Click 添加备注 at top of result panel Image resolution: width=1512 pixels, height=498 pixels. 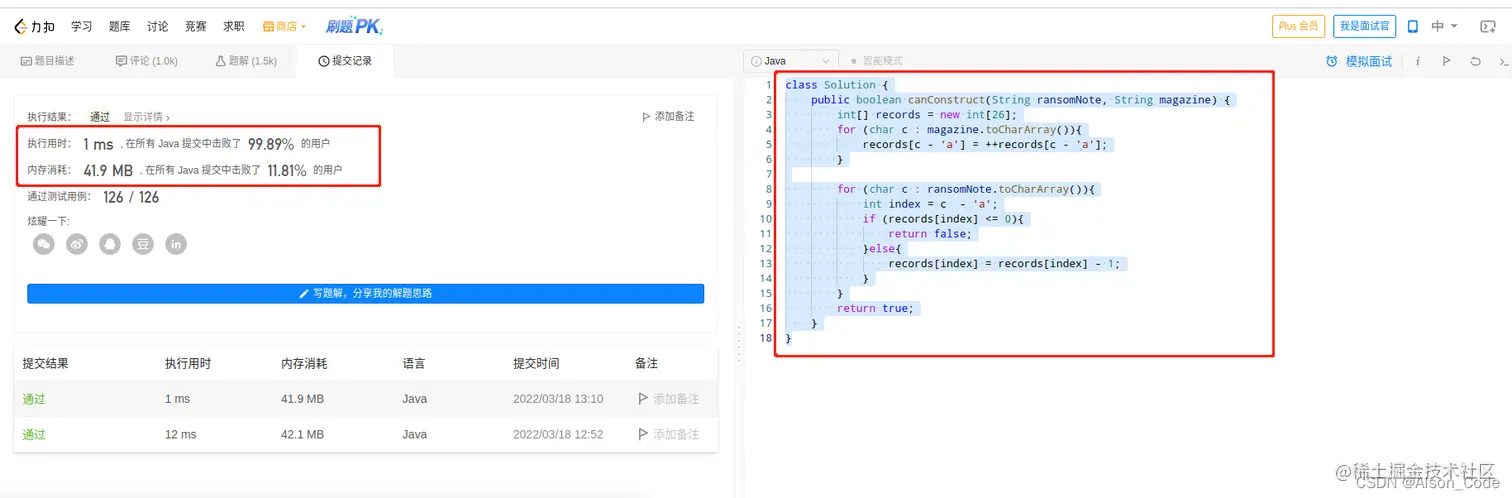pyautogui.click(x=667, y=117)
